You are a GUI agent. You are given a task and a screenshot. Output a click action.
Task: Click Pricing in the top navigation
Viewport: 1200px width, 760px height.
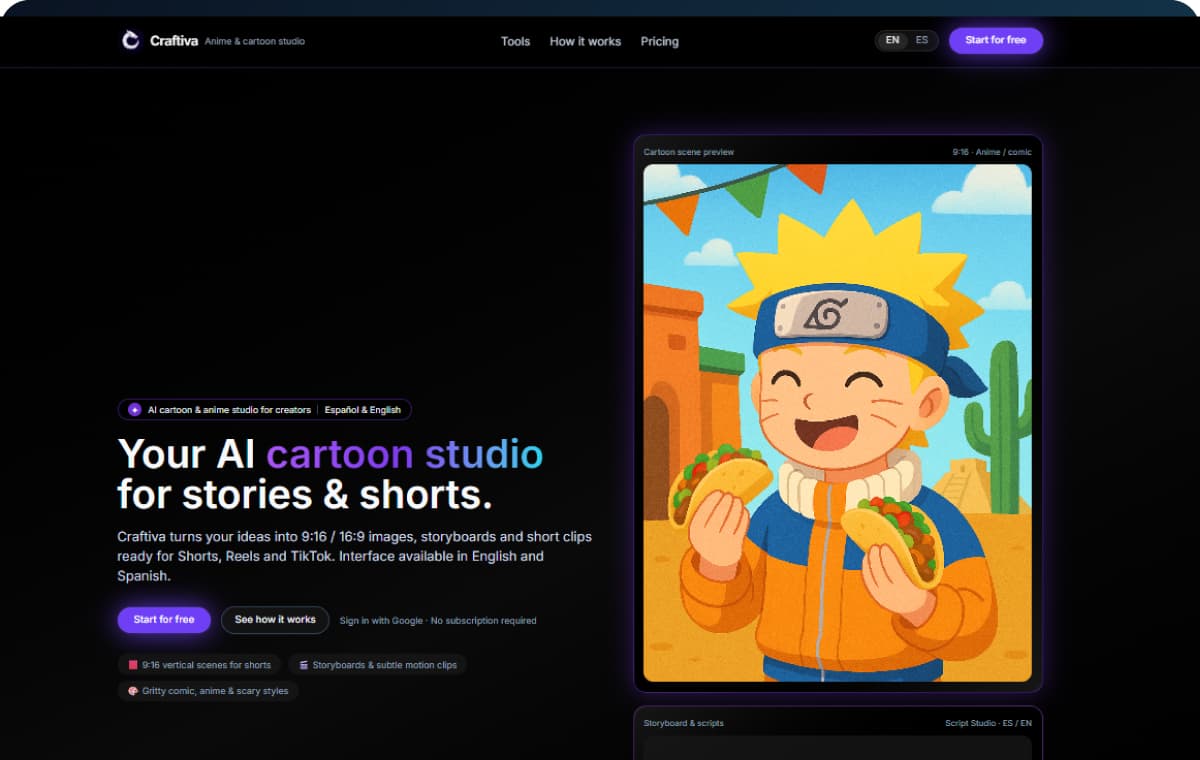coord(660,41)
